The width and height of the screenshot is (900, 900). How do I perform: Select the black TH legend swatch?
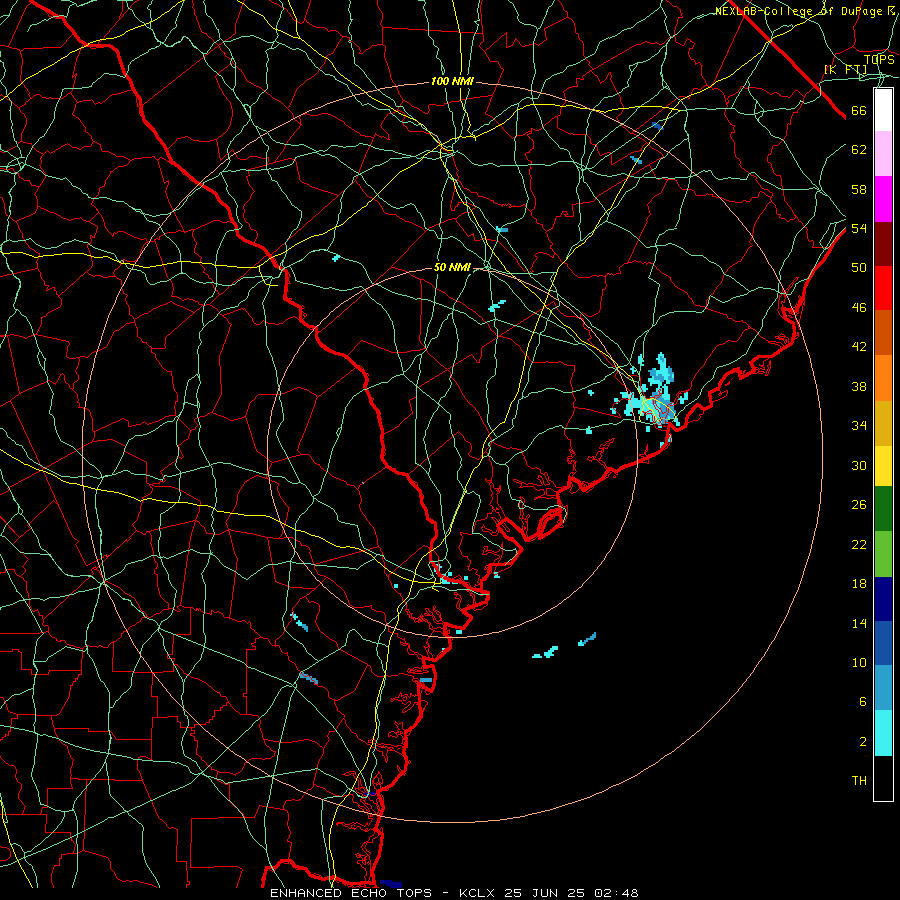tap(883, 778)
